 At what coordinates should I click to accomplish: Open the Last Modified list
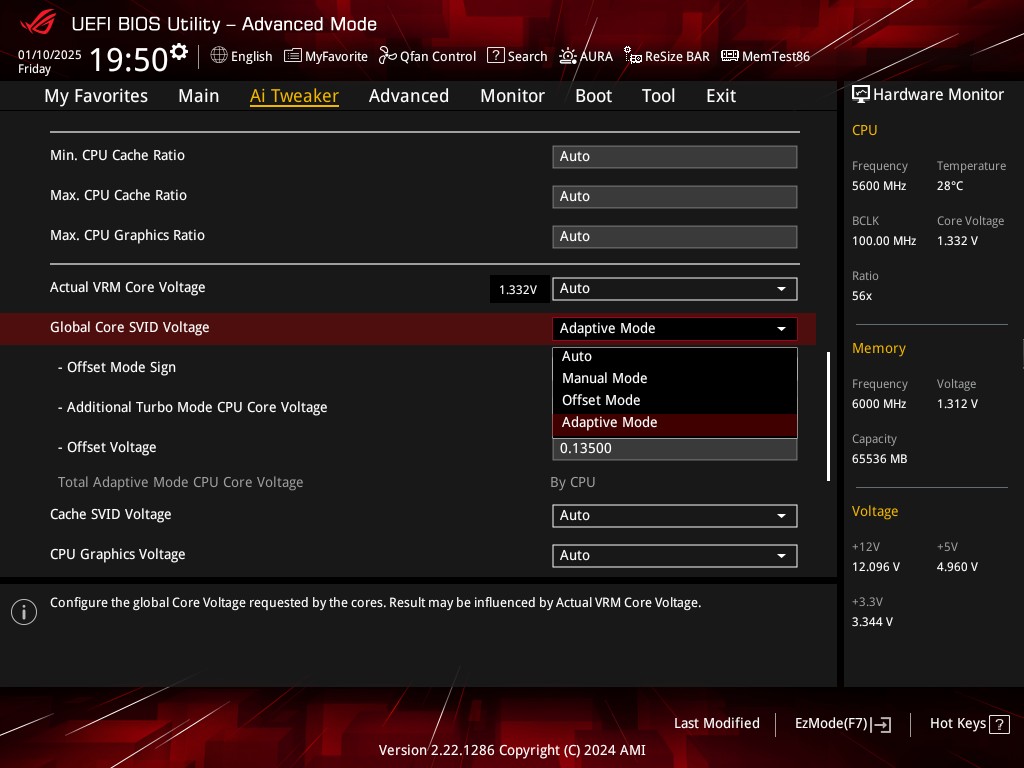pyautogui.click(x=716, y=723)
